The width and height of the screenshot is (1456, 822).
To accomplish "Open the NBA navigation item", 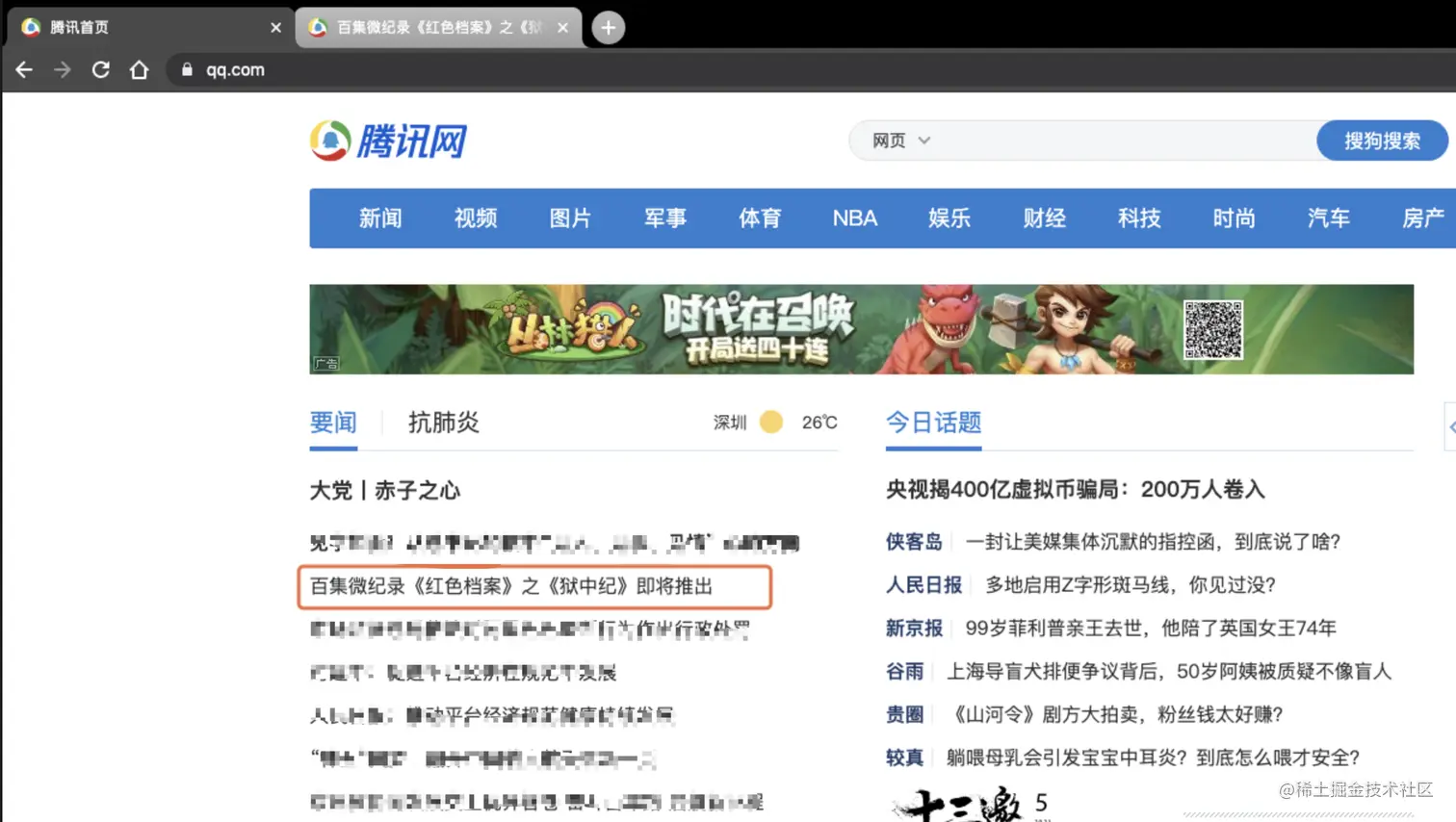I will 855,218.
